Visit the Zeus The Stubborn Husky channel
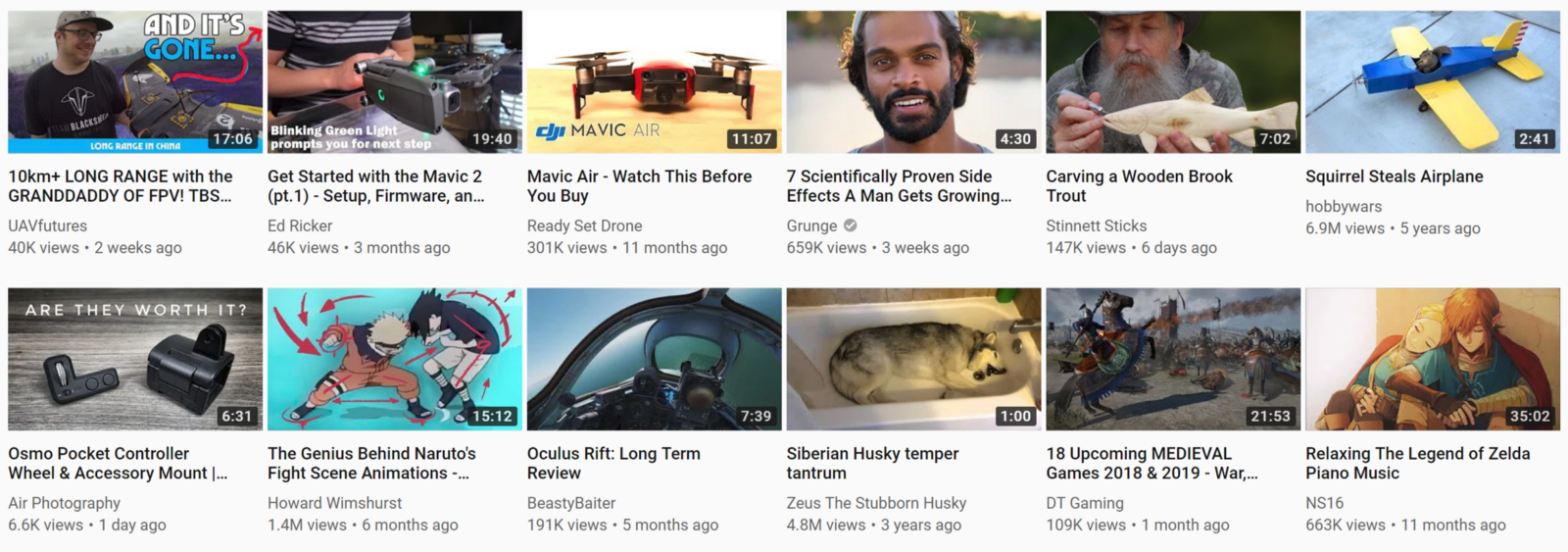Image resolution: width=1568 pixels, height=552 pixels. (876, 503)
